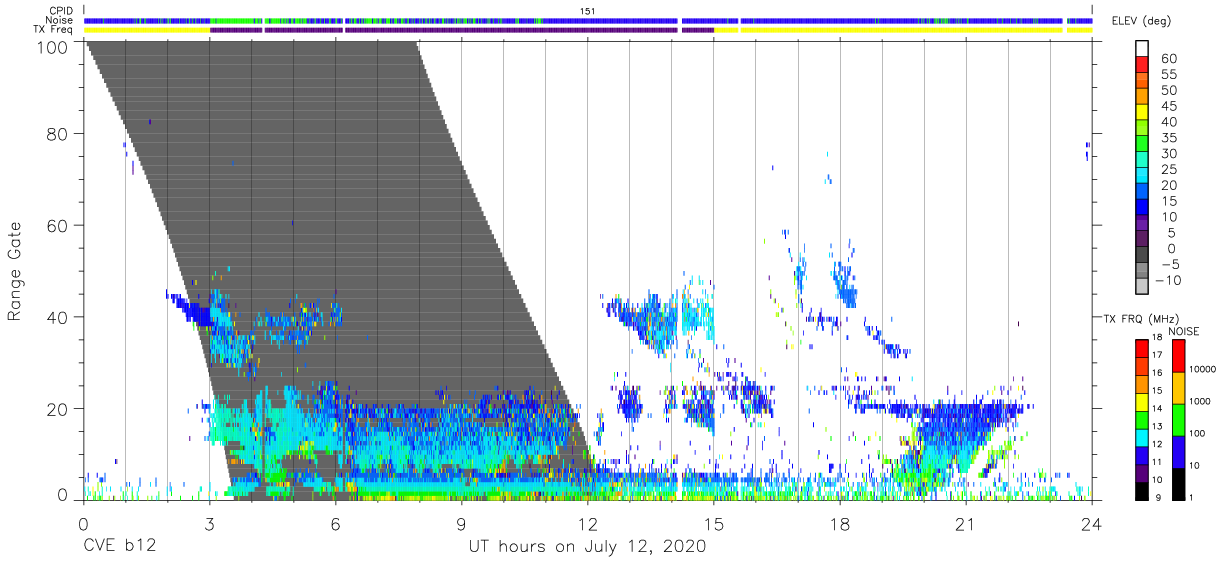1228x567 pixels.
Task: Click the CPID value '151'
Action: click(588, 11)
